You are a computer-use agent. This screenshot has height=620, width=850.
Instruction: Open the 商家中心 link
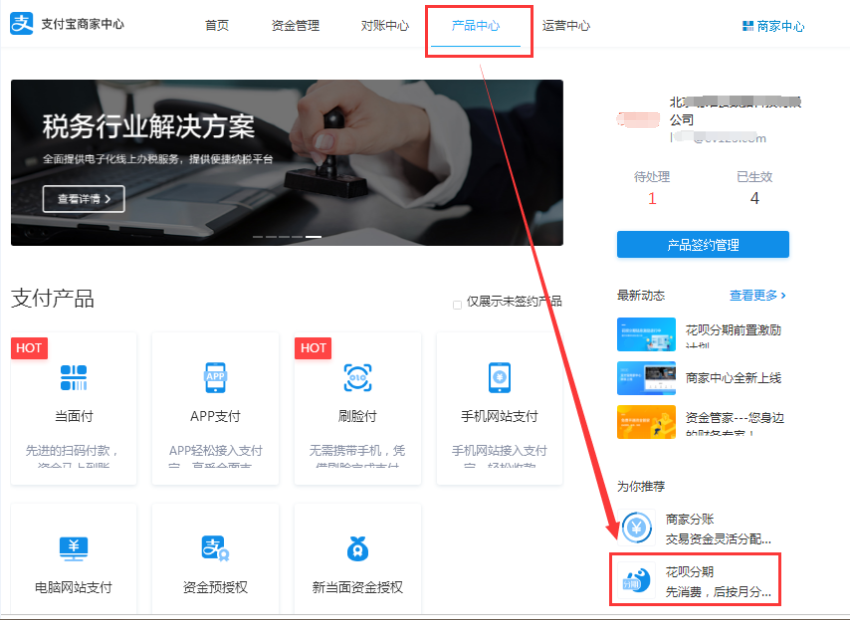point(781,26)
